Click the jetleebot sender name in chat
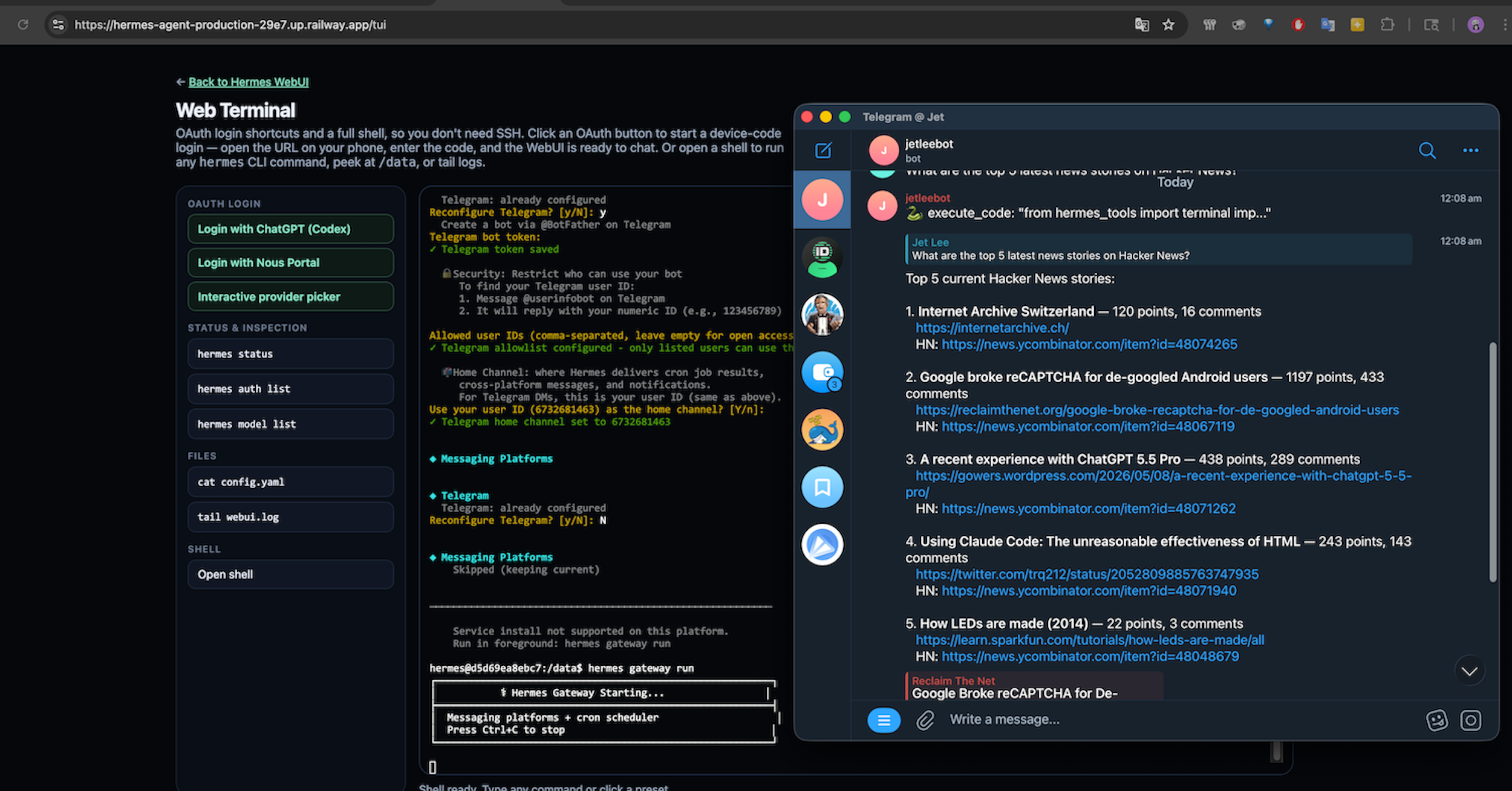The height and width of the screenshot is (791, 1512). click(x=927, y=198)
